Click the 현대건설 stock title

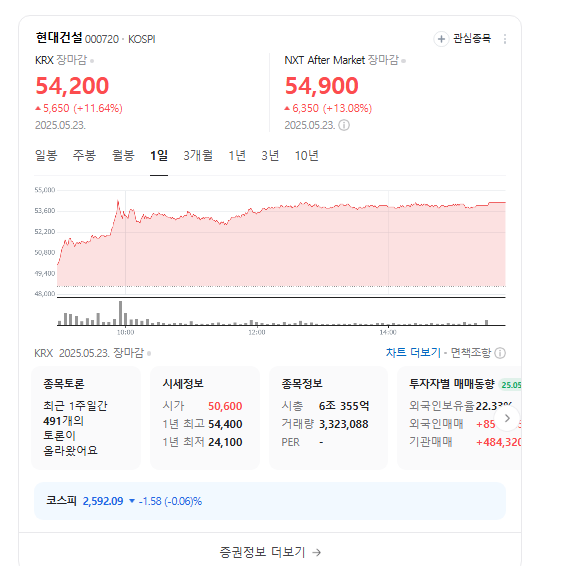coord(59,38)
